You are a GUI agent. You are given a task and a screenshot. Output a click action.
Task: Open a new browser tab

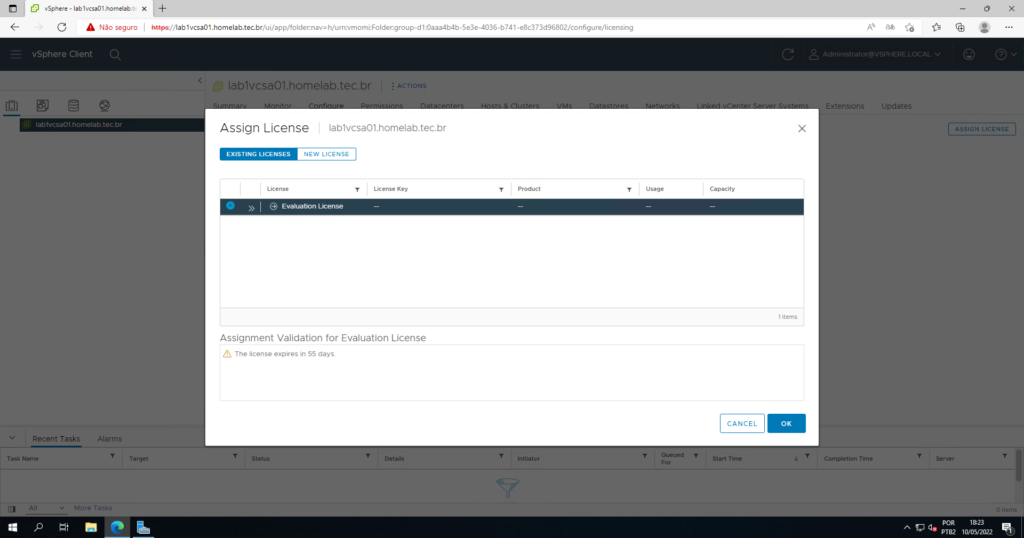pos(162,8)
